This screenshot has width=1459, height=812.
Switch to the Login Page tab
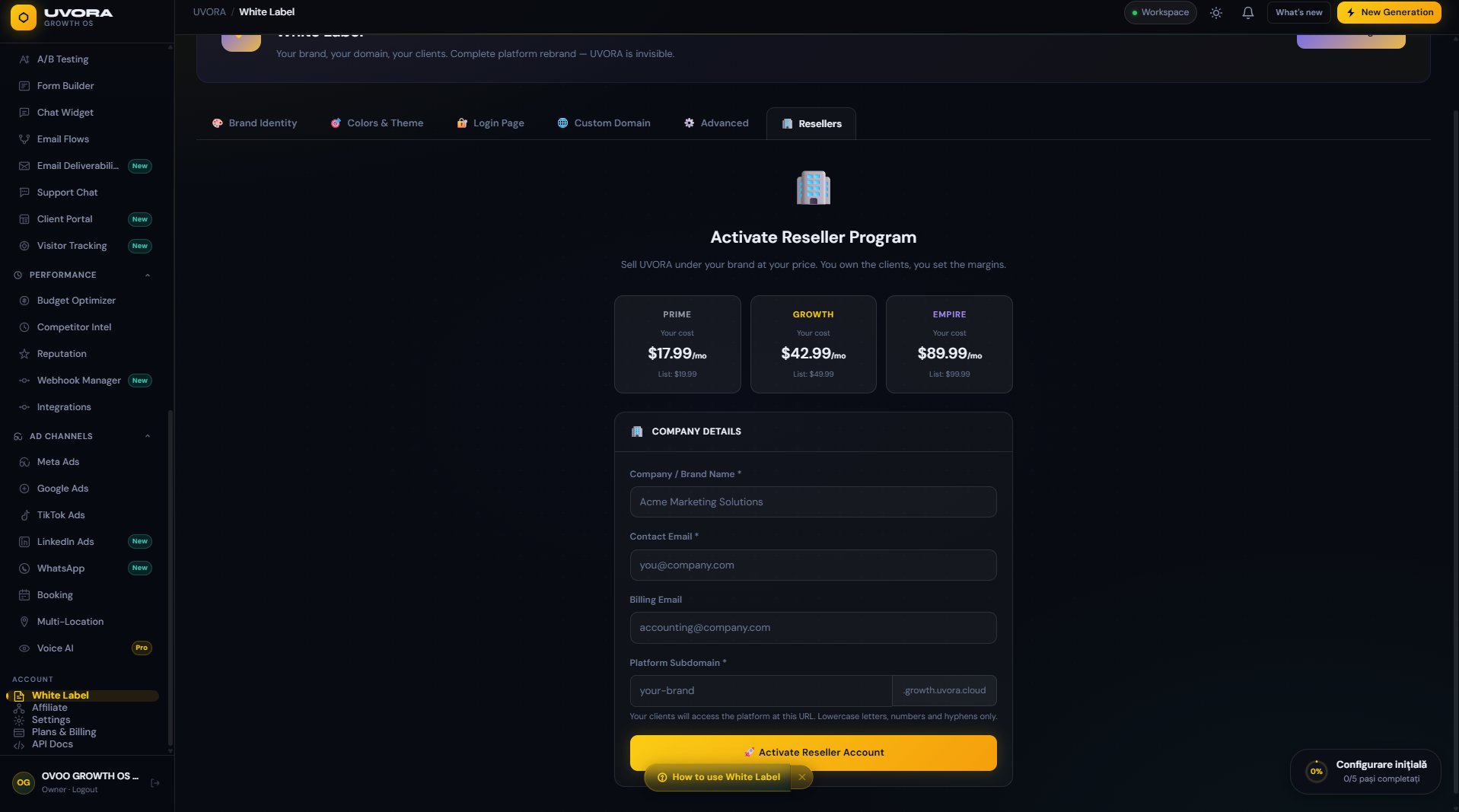tap(490, 123)
